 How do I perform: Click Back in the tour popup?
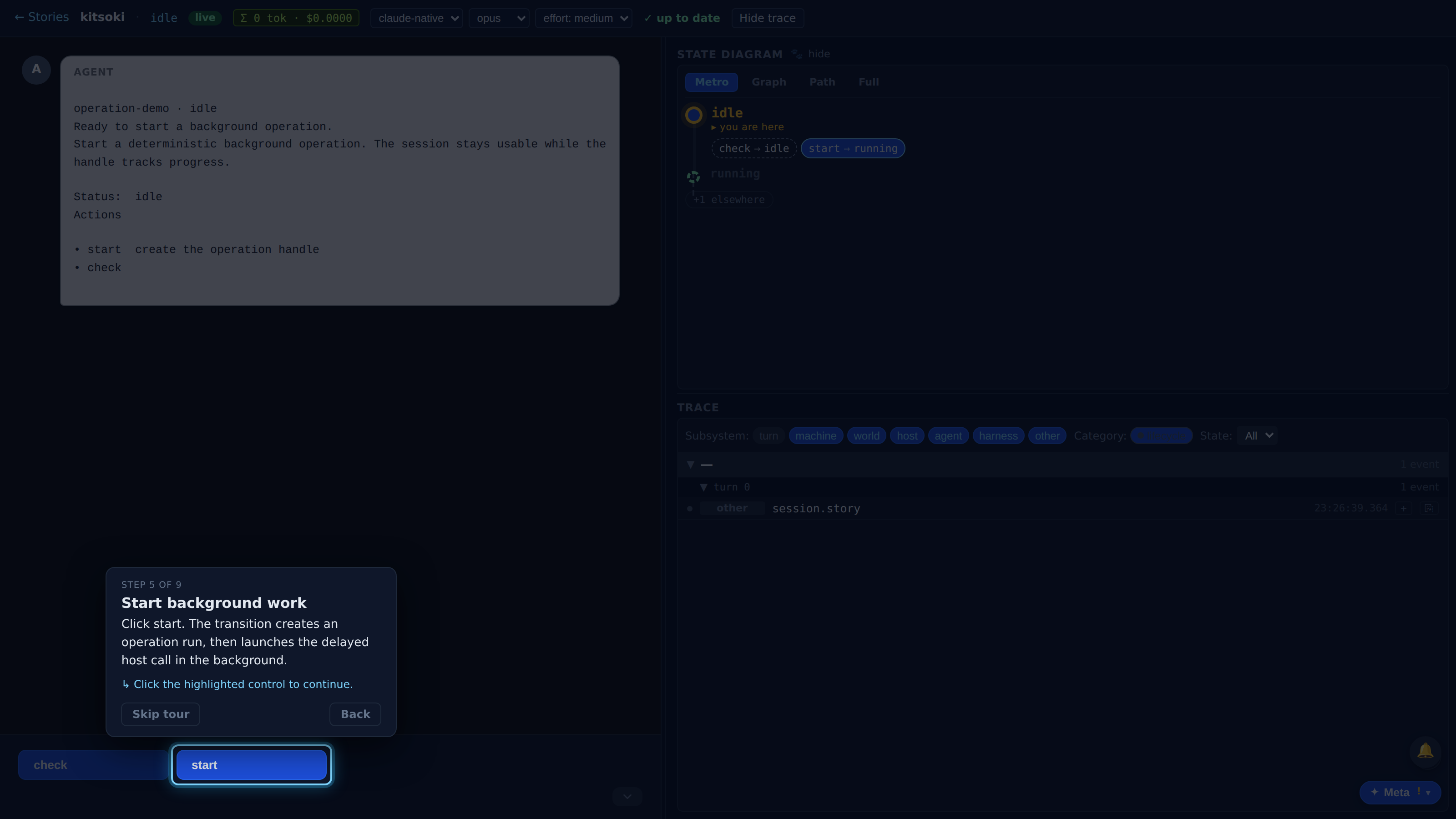[x=355, y=714]
